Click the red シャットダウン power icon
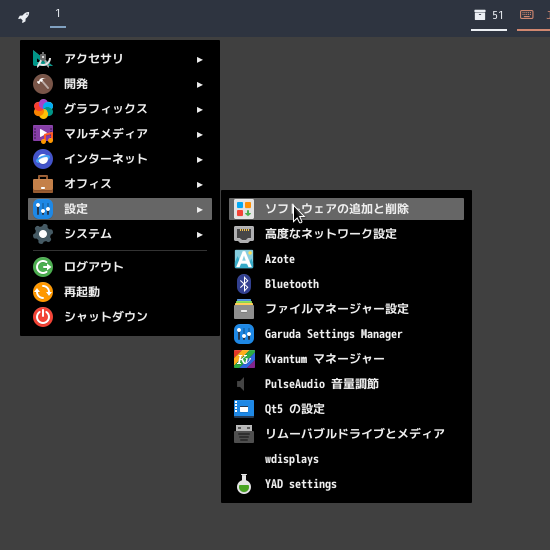 point(43,317)
